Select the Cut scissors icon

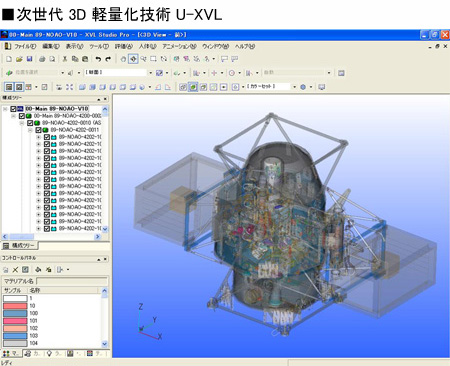tap(65, 59)
